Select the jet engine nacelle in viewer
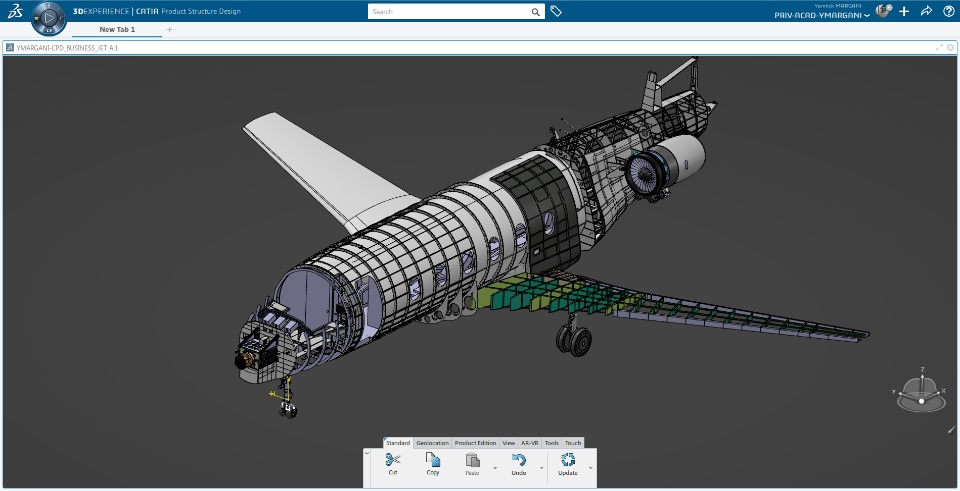 [667, 167]
